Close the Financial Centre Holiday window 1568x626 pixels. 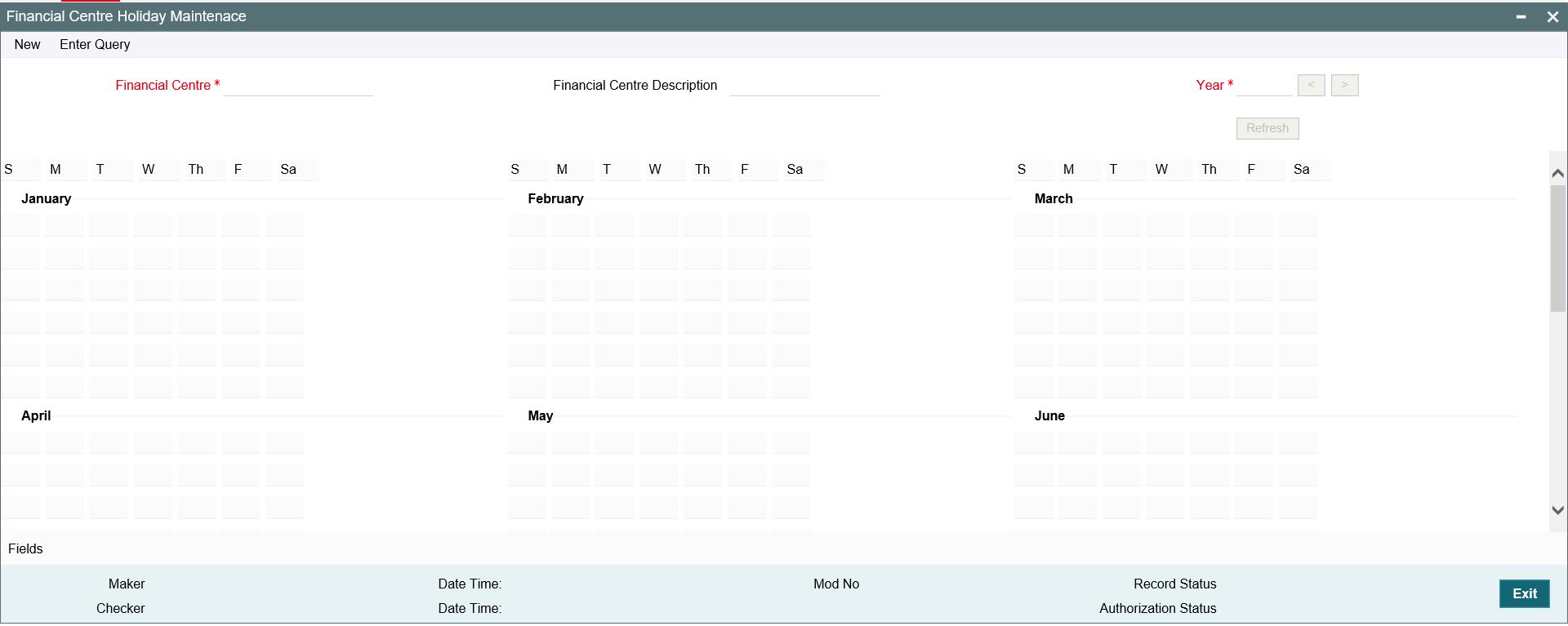[x=1552, y=16]
